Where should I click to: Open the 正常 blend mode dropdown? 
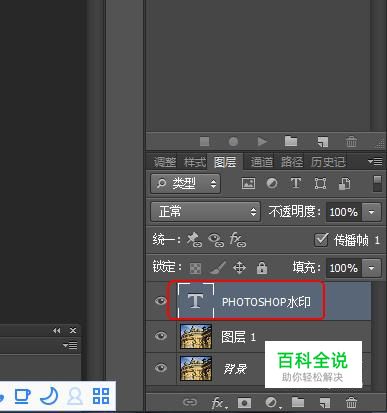(205, 211)
